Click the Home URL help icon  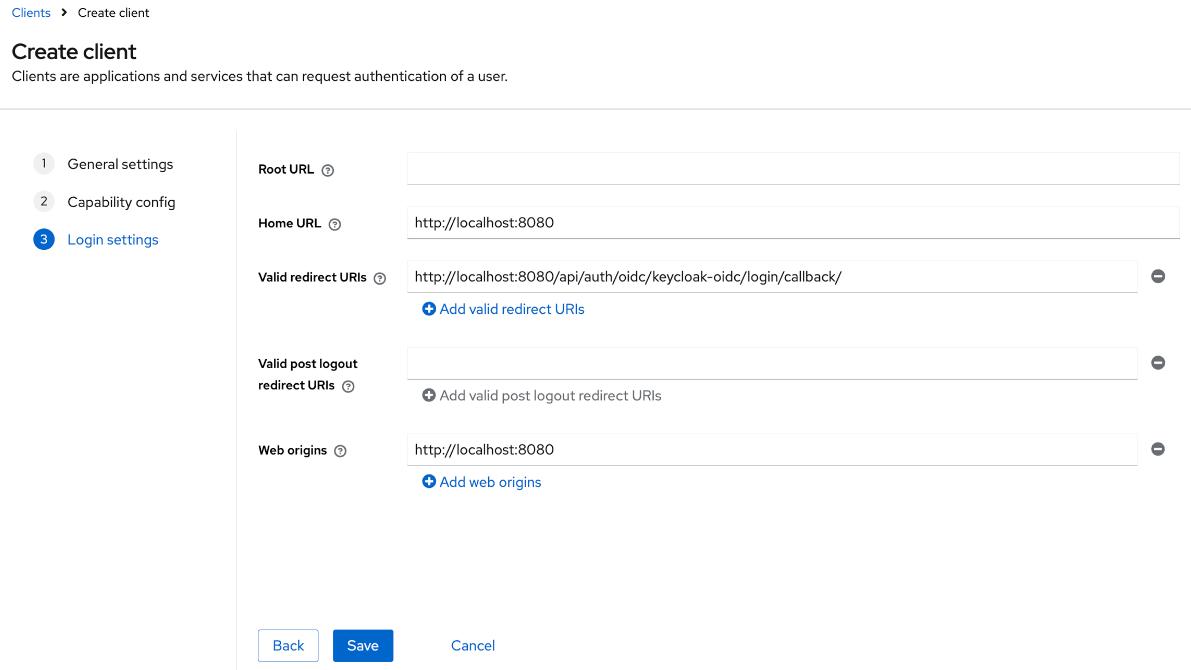tap(335, 224)
